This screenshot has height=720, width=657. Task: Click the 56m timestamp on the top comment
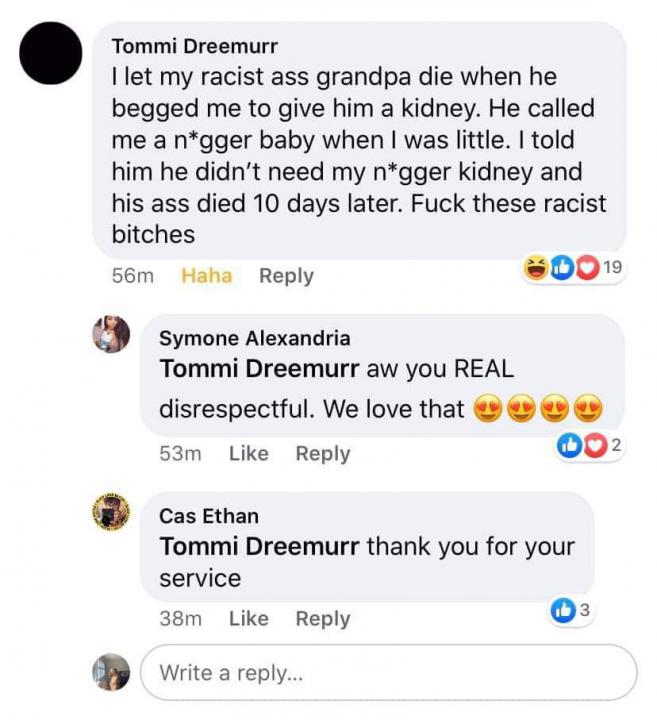133,276
